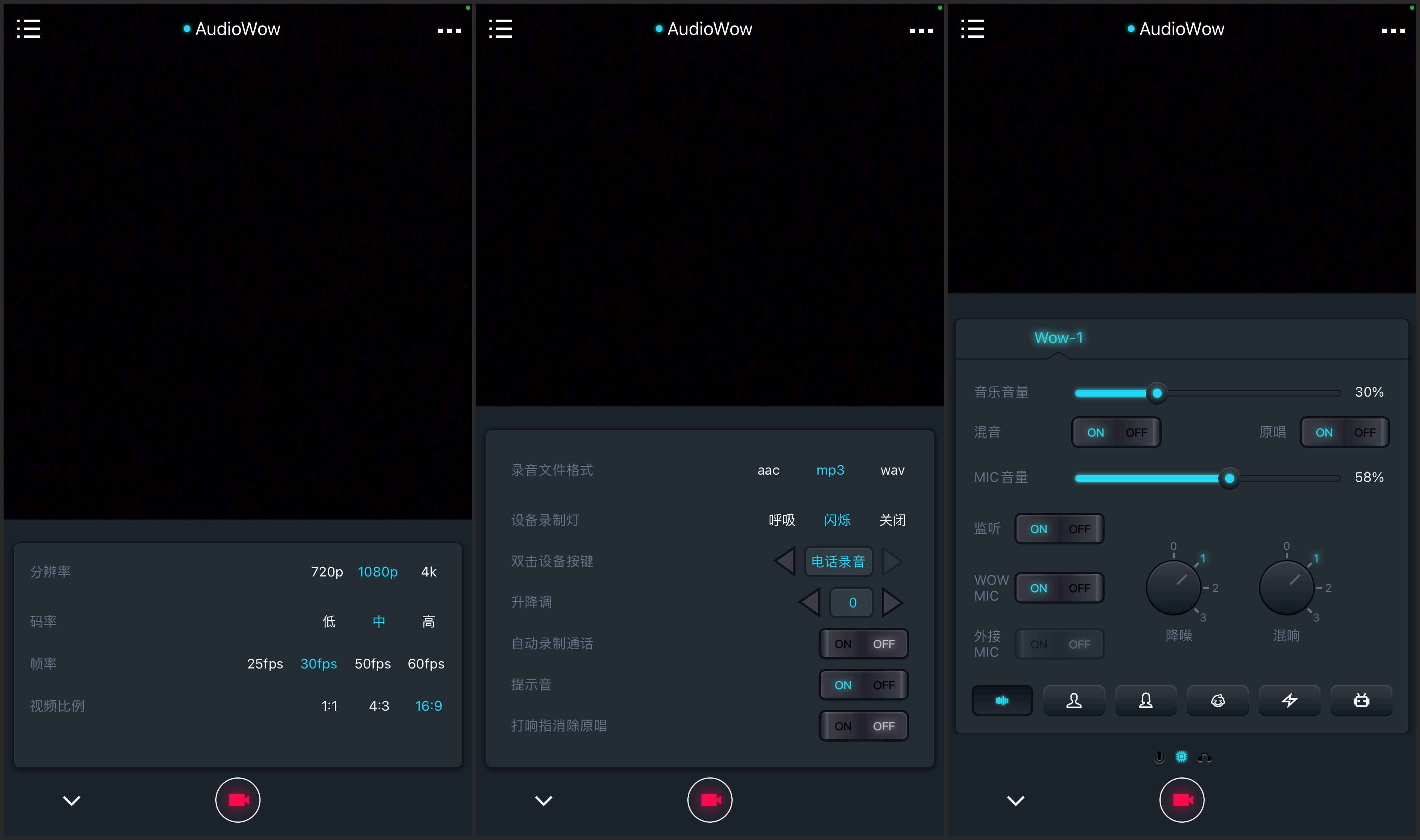This screenshot has height=840, width=1420.
Task: Select 中 bitrate option
Action: click(379, 621)
